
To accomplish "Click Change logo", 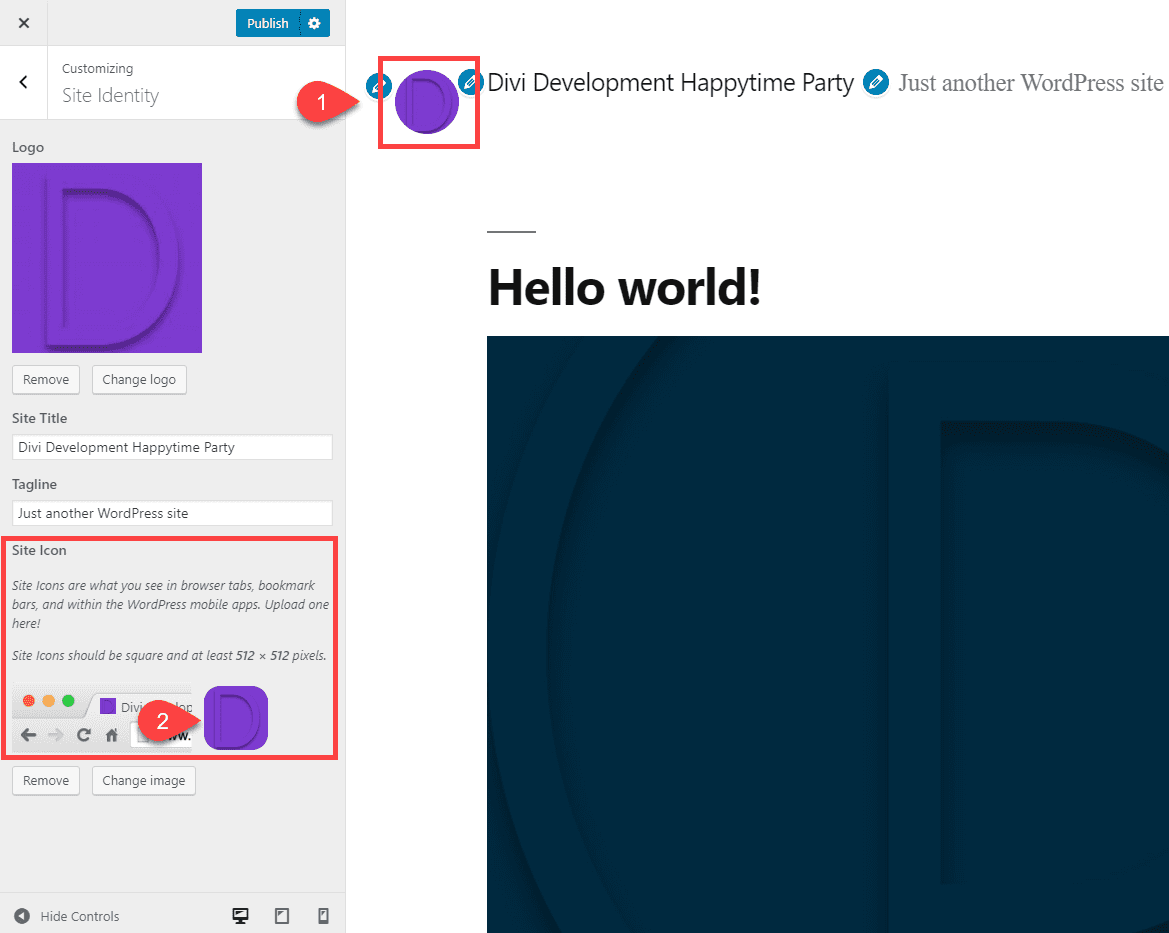I will (x=139, y=380).
